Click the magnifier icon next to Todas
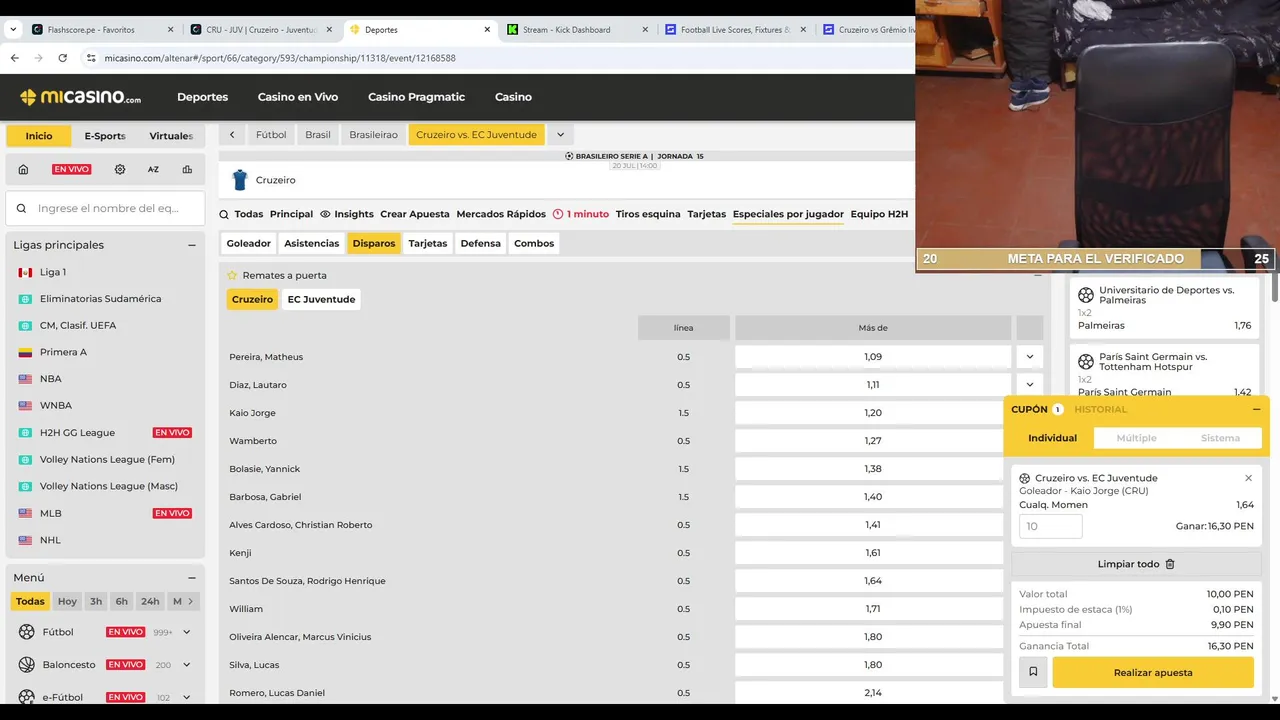 tap(224, 214)
